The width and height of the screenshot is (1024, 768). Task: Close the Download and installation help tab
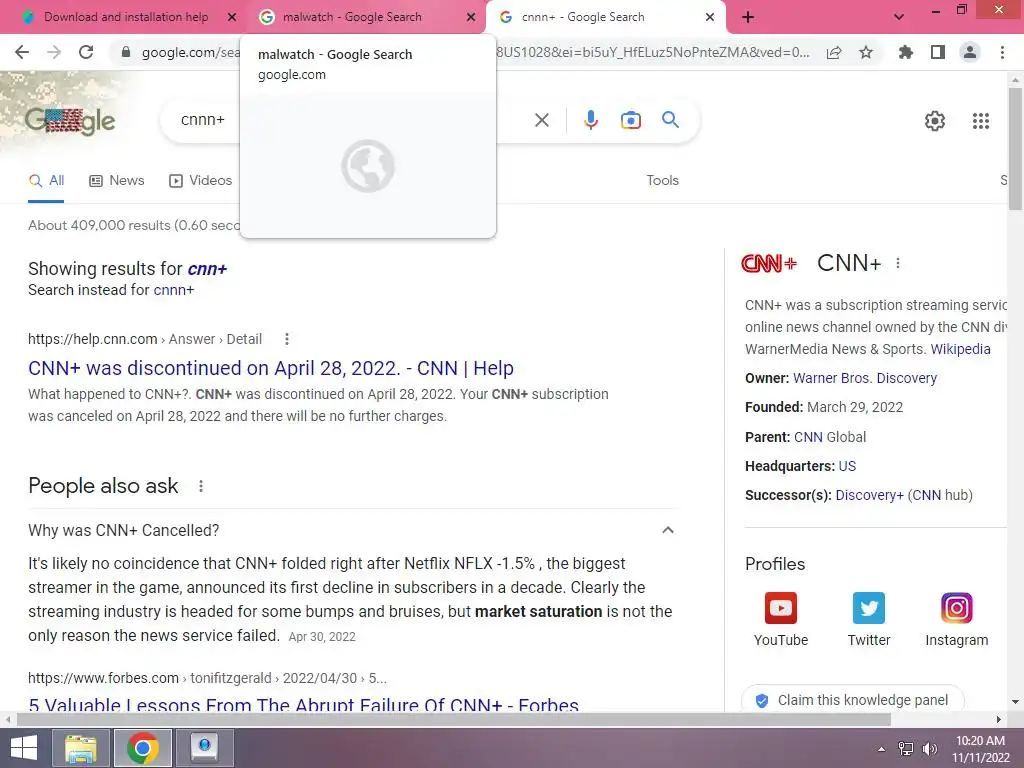[x=232, y=17]
